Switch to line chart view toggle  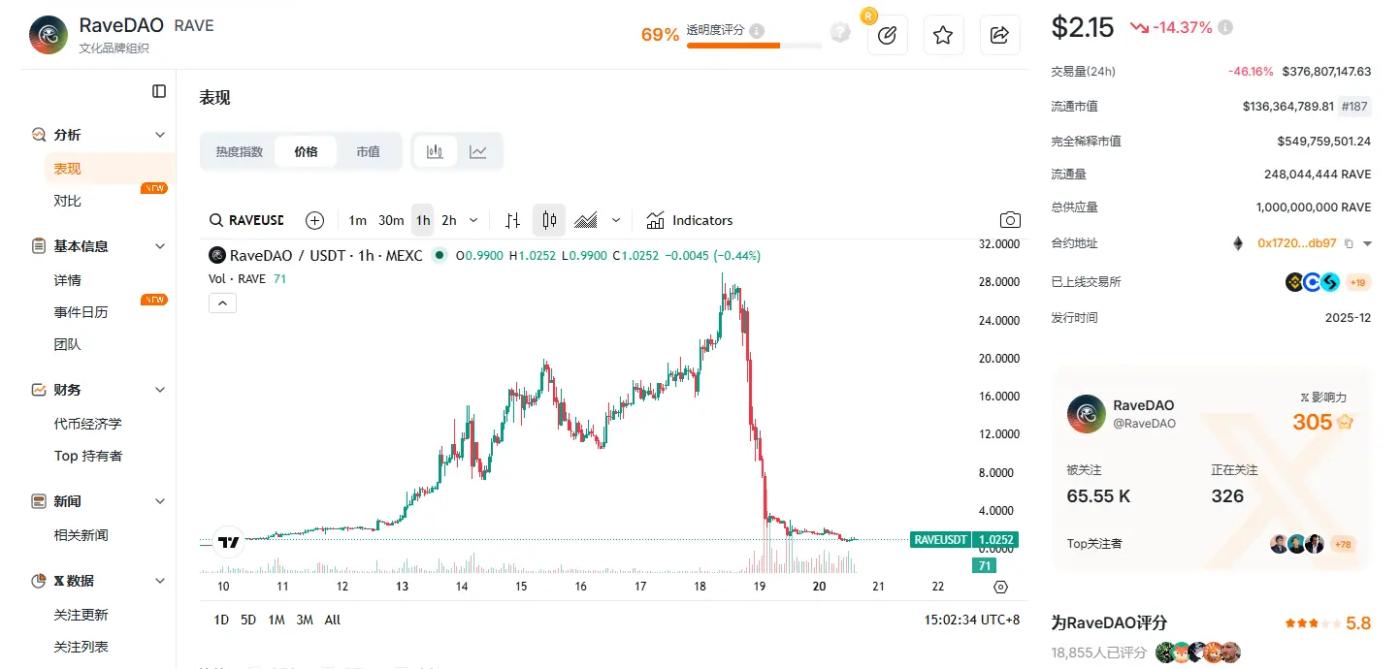pos(478,151)
